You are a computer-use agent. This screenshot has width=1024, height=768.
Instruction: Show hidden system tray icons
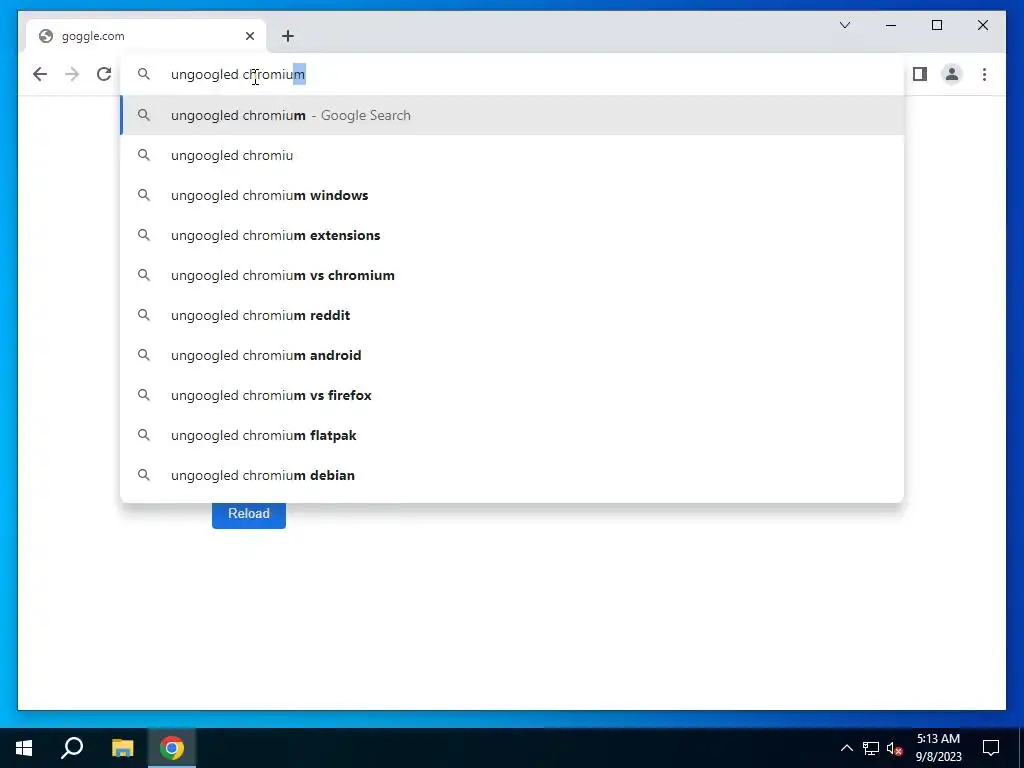(846, 748)
